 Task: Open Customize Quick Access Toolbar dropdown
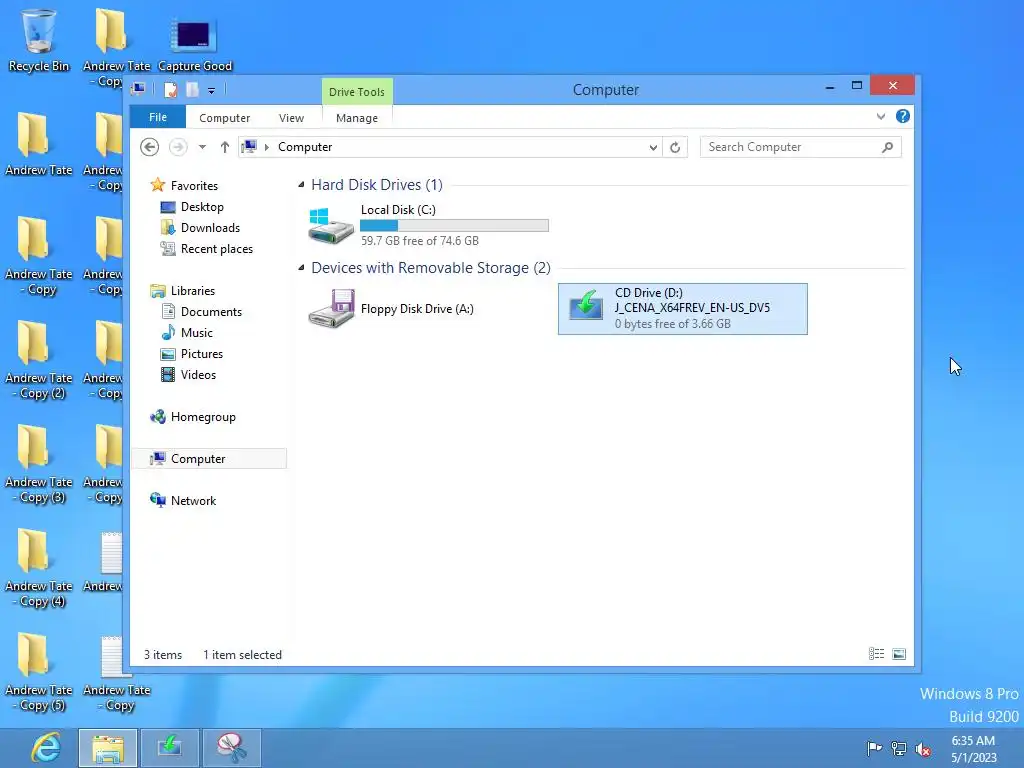(x=211, y=90)
